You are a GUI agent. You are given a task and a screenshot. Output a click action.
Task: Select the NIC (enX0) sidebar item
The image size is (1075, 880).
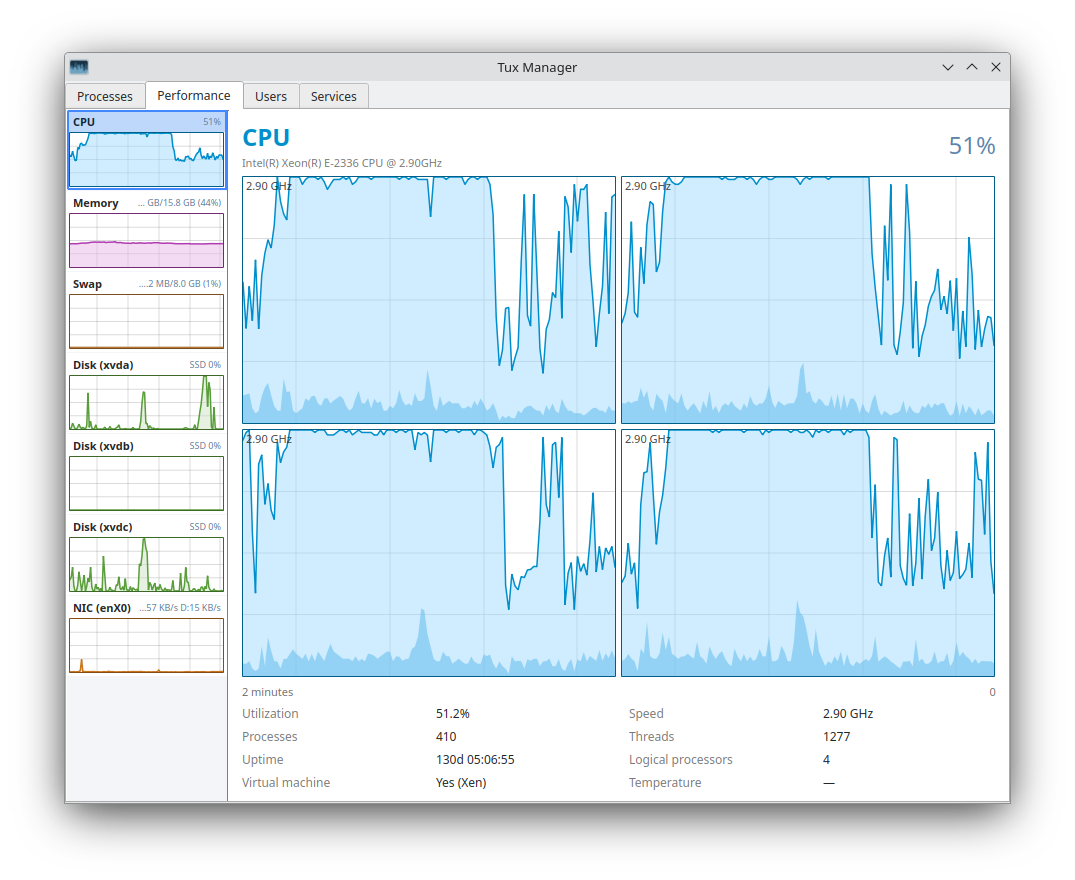147,636
